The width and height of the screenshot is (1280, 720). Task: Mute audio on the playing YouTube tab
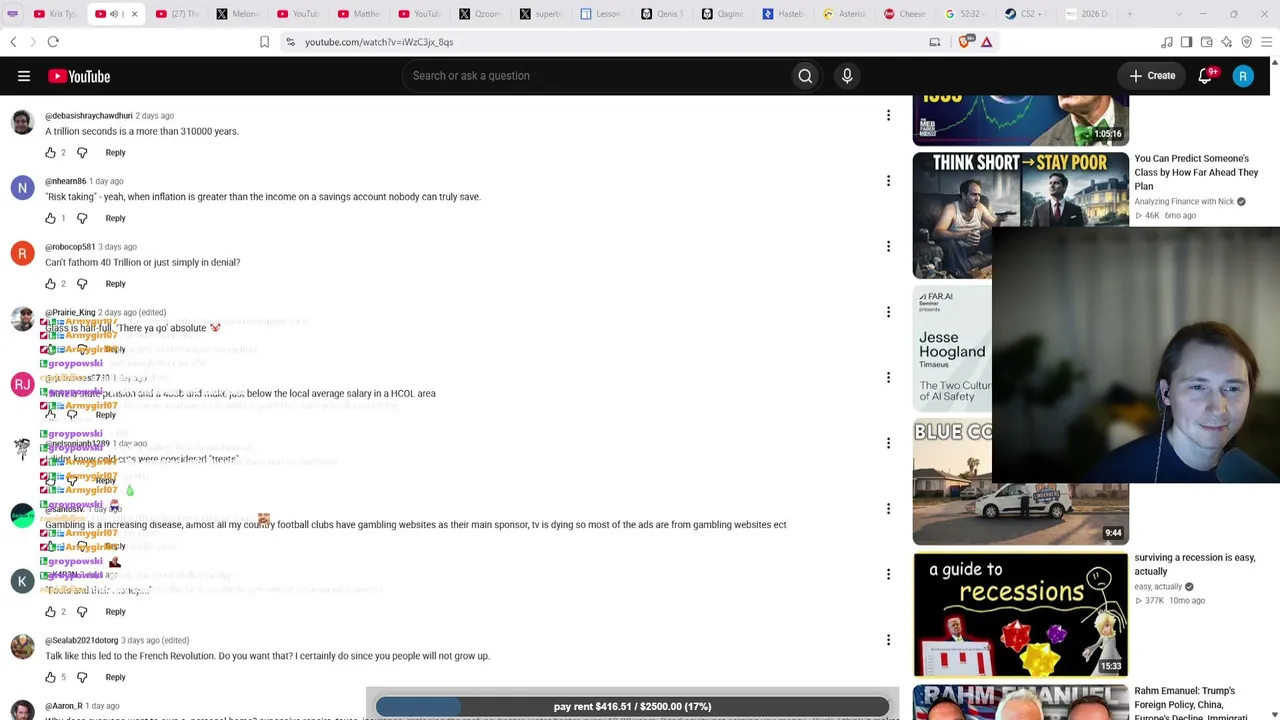(x=114, y=14)
